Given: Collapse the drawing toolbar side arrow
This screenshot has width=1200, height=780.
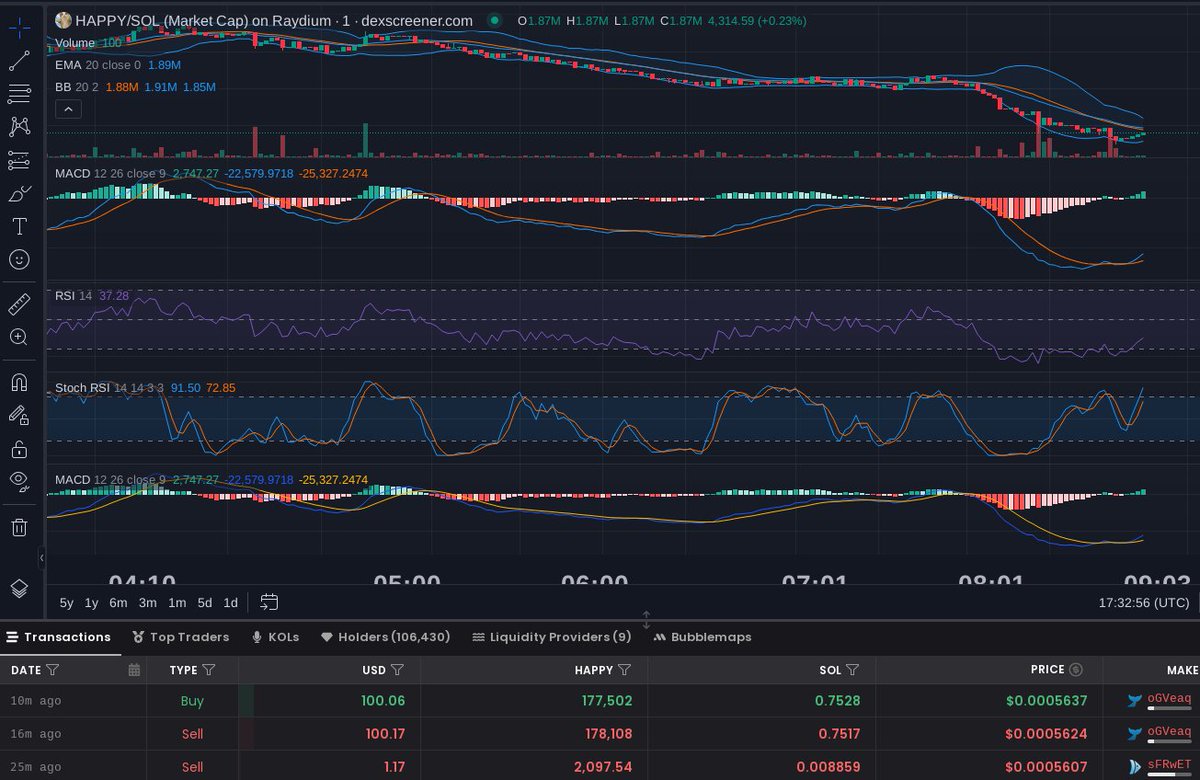Looking at the screenshot, I should pos(41,557).
